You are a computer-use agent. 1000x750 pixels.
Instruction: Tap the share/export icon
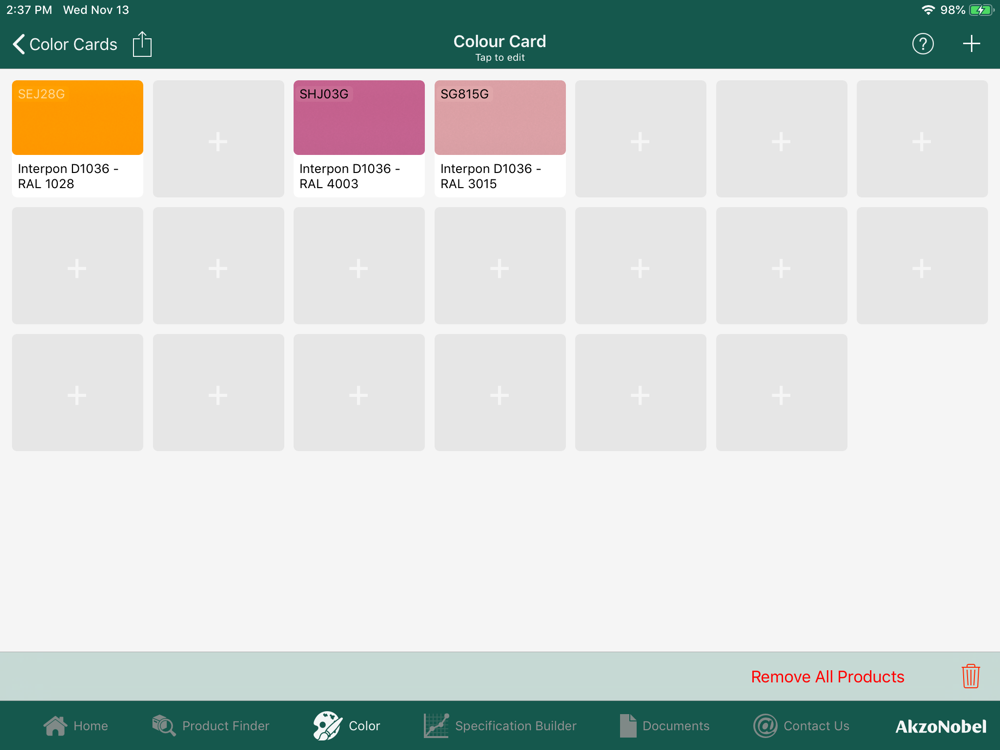click(x=142, y=45)
